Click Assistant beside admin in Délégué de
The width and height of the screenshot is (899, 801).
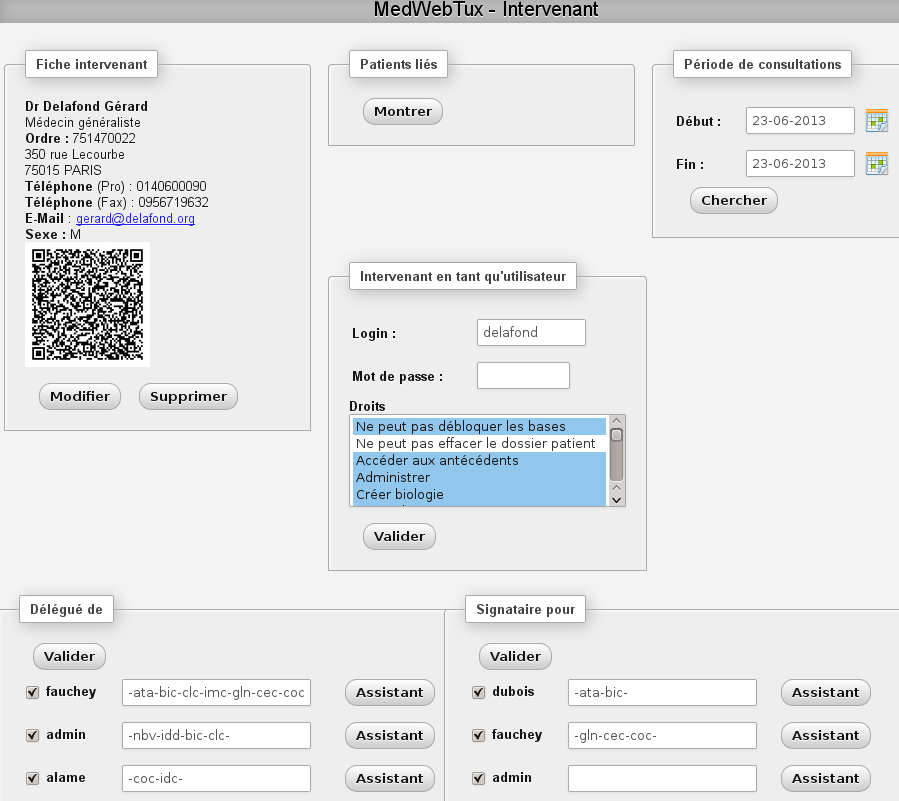coord(389,735)
